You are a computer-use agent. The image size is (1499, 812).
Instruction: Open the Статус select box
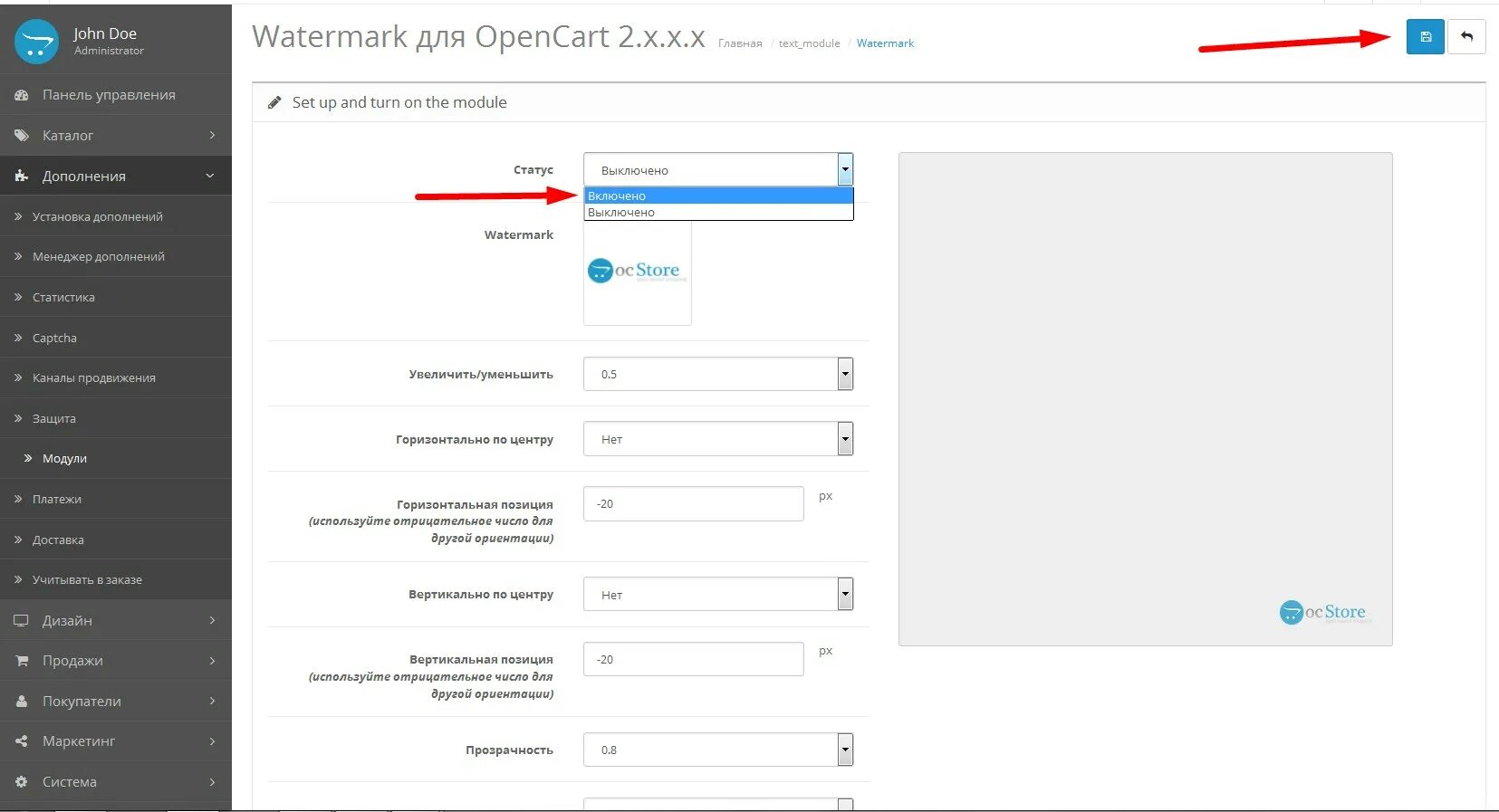coord(718,169)
